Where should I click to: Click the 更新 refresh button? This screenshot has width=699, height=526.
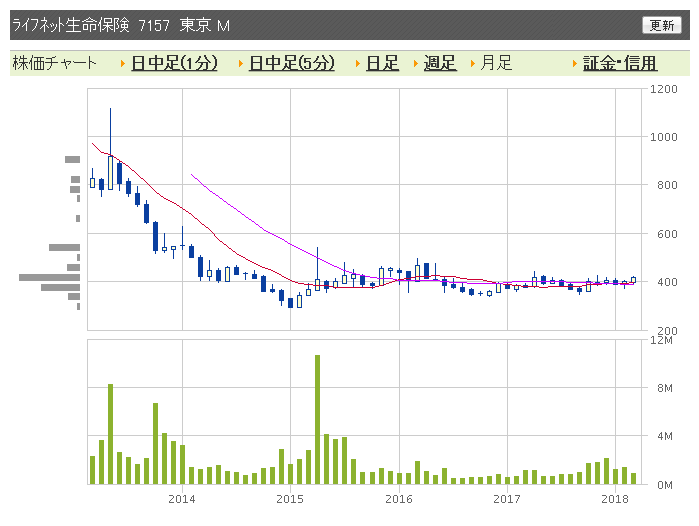pyautogui.click(x=662, y=25)
